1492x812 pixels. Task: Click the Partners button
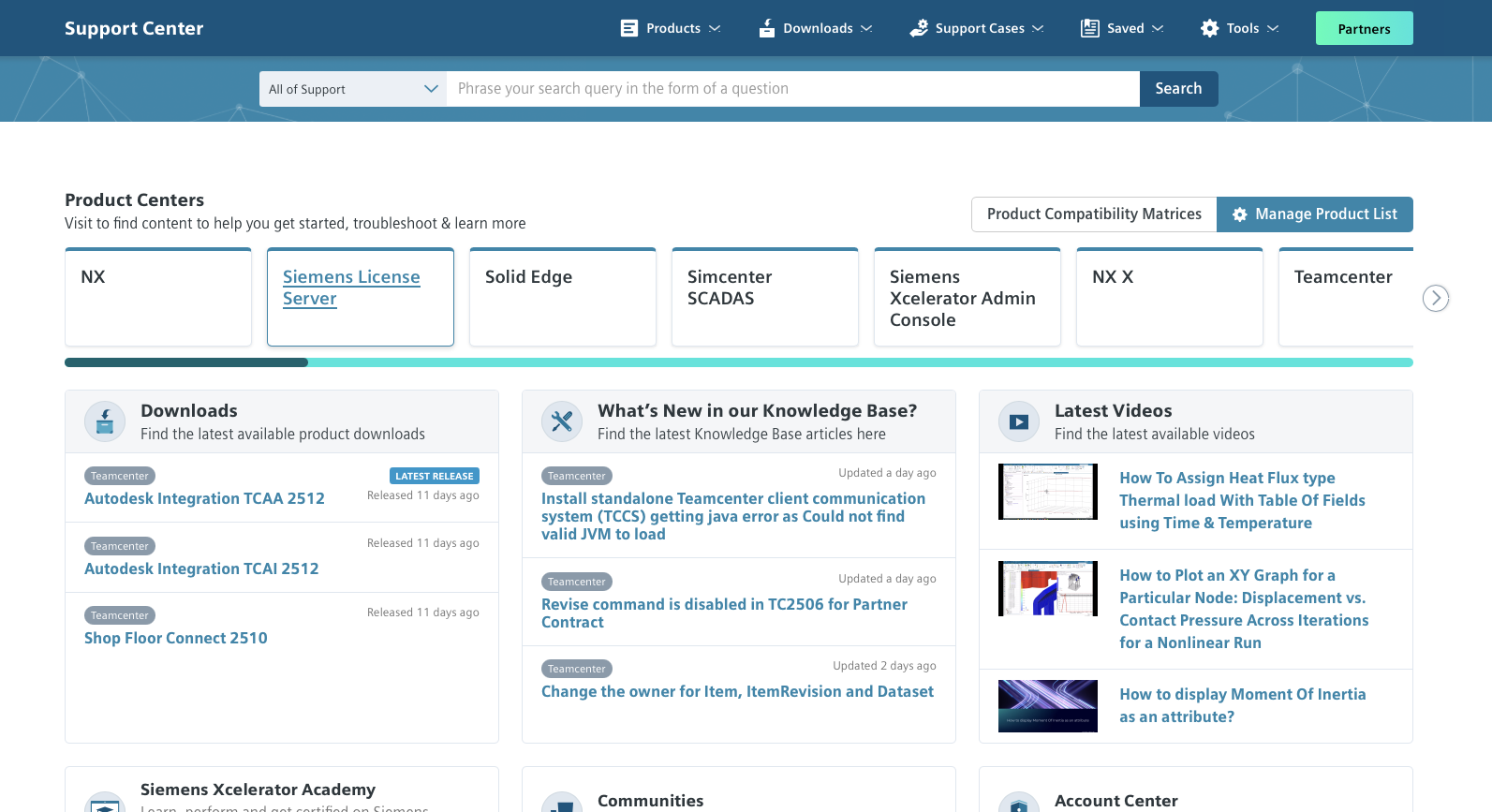click(1365, 28)
